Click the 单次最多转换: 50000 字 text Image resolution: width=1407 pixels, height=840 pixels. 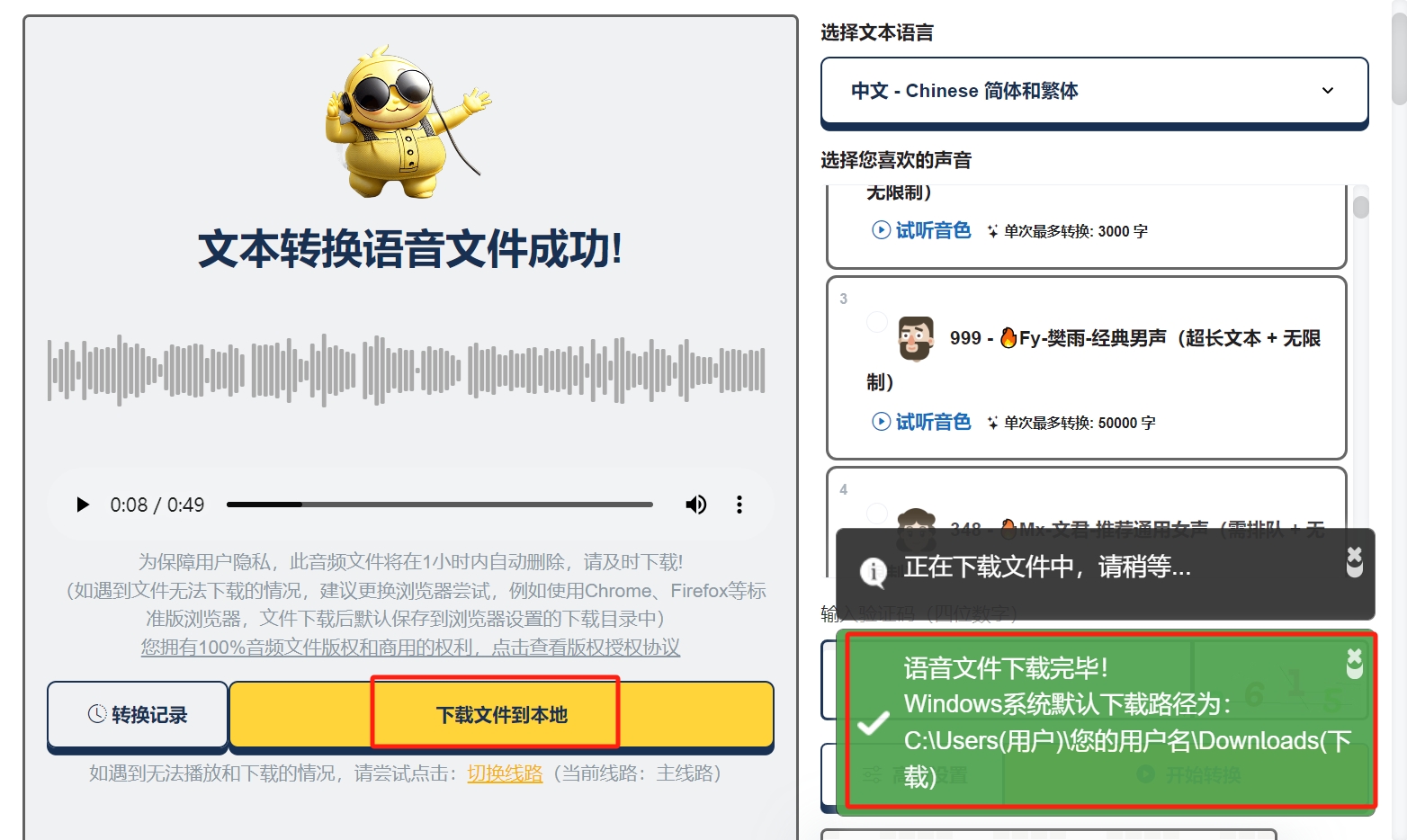coord(1080,423)
